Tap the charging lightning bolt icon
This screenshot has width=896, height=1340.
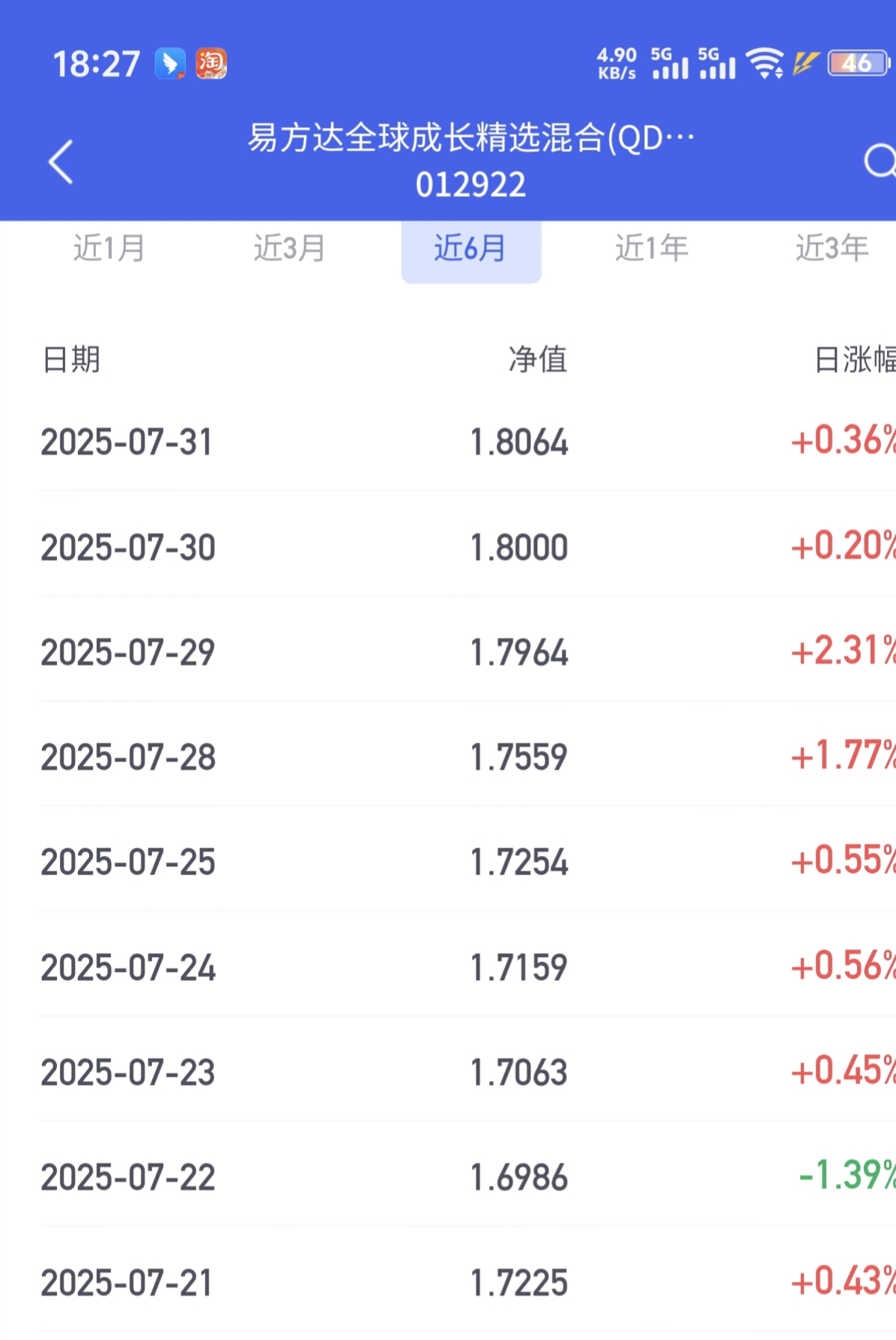tap(805, 63)
